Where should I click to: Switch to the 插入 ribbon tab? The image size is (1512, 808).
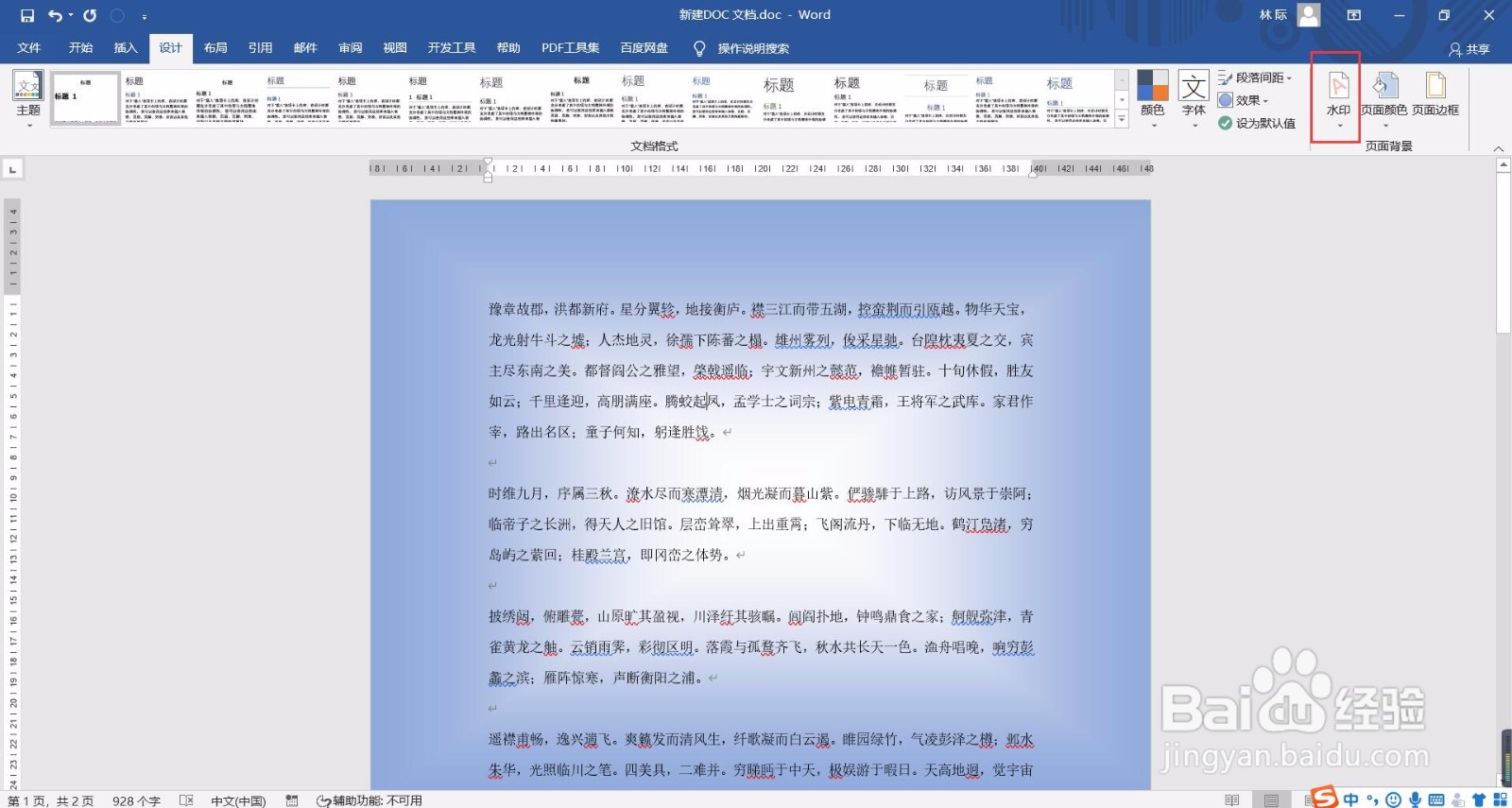pyautogui.click(x=126, y=48)
